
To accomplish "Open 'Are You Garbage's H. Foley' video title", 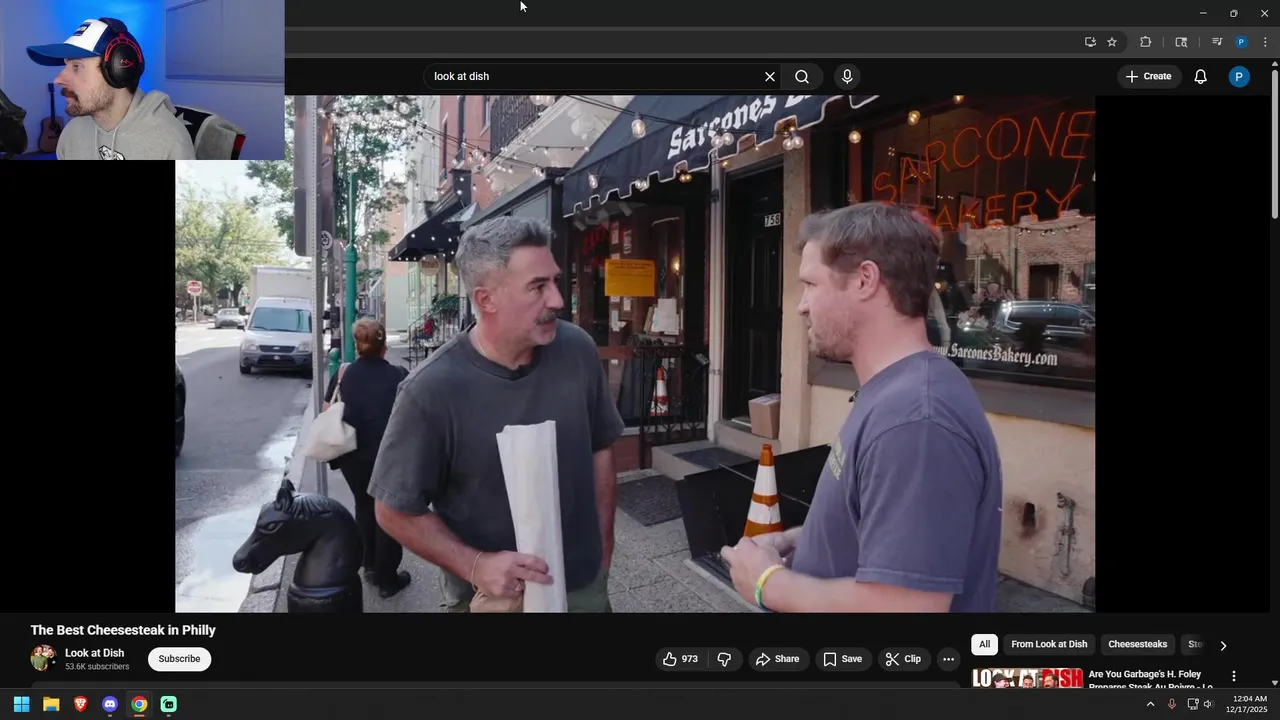I will click(x=1150, y=680).
